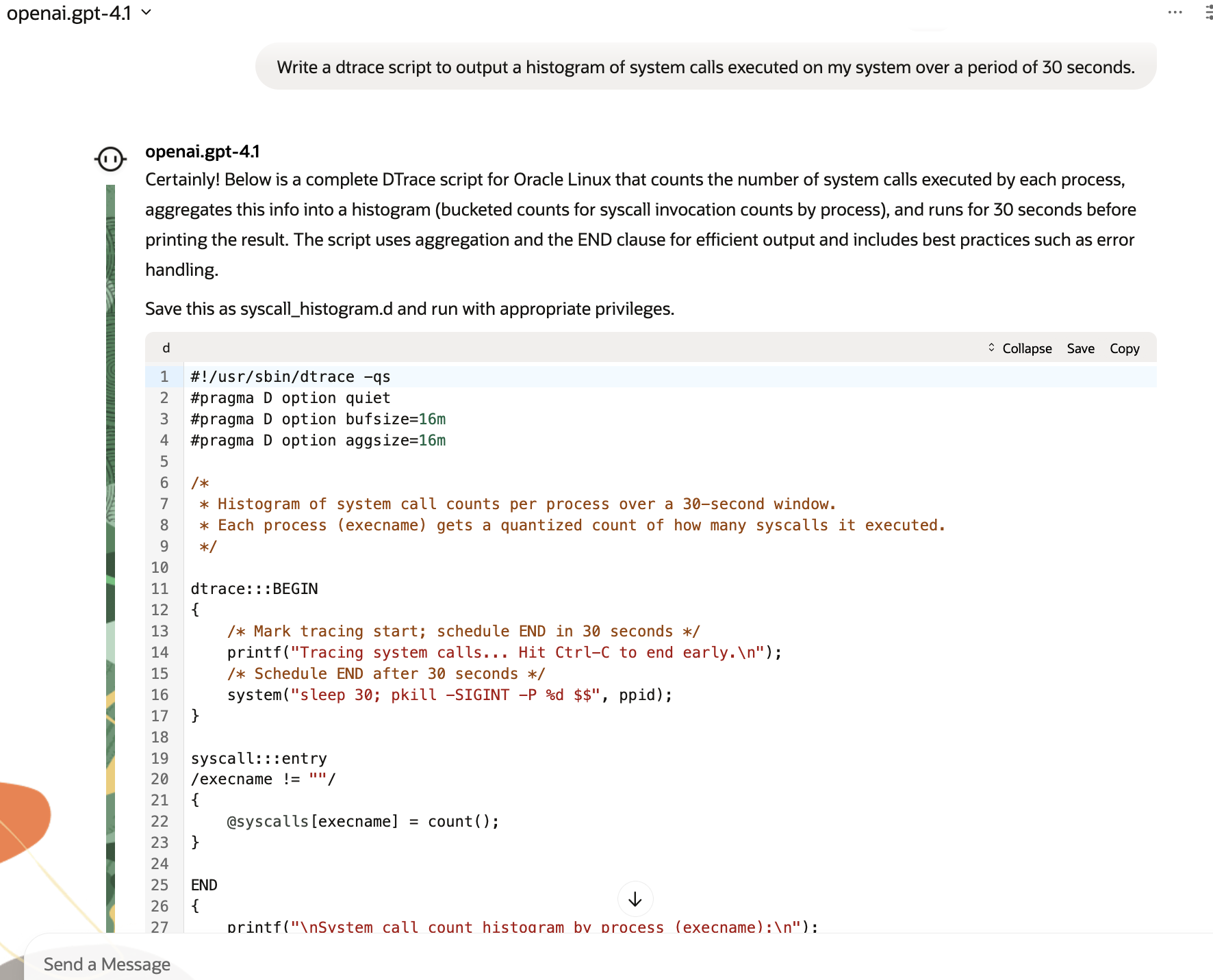
Task: Copy the dtrace script code
Action: coord(1125,348)
